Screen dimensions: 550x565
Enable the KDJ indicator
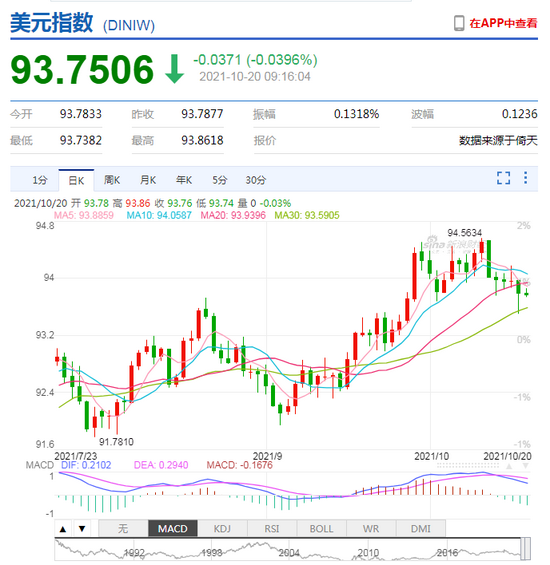[x=222, y=529]
